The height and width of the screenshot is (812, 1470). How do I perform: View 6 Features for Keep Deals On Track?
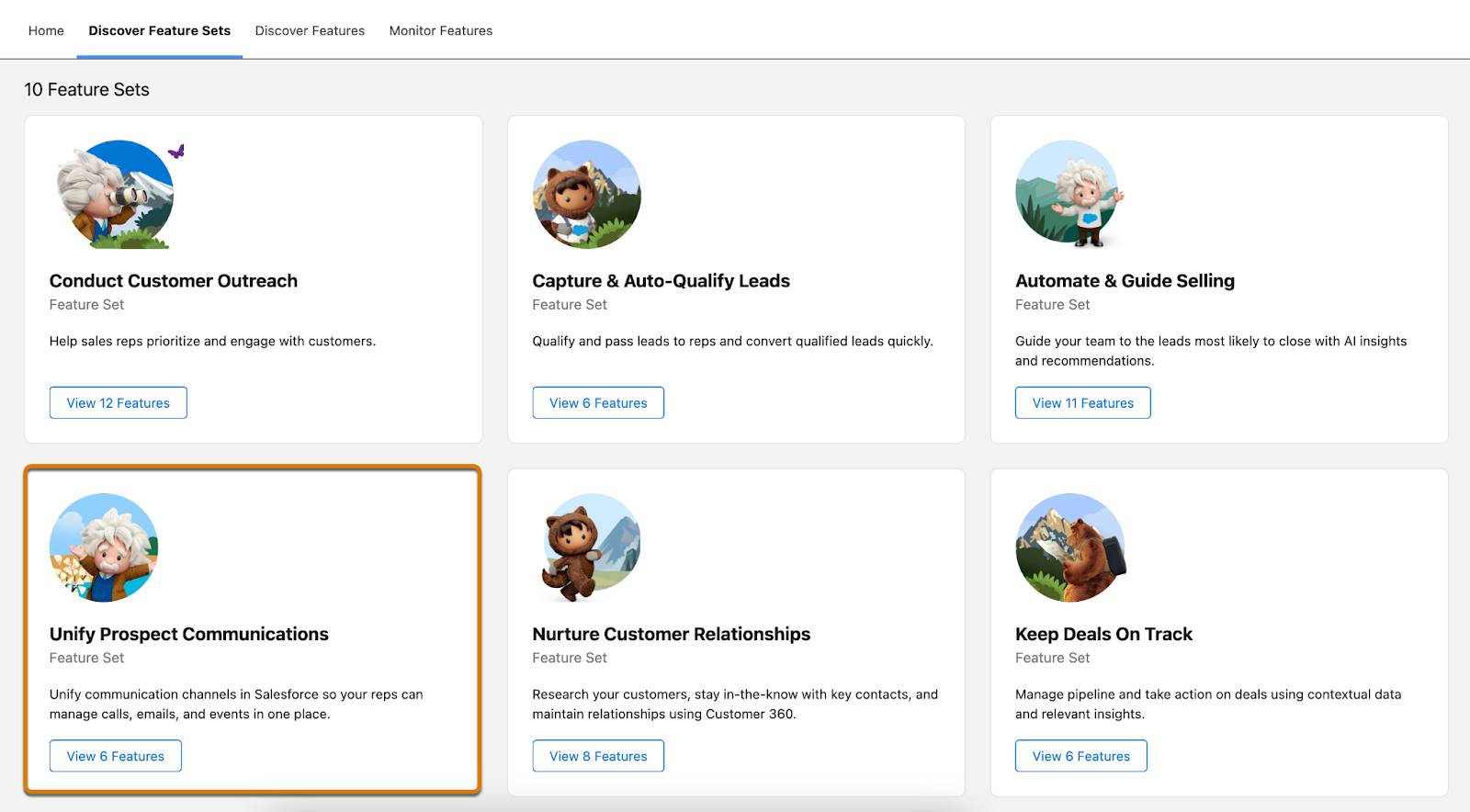(1080, 755)
